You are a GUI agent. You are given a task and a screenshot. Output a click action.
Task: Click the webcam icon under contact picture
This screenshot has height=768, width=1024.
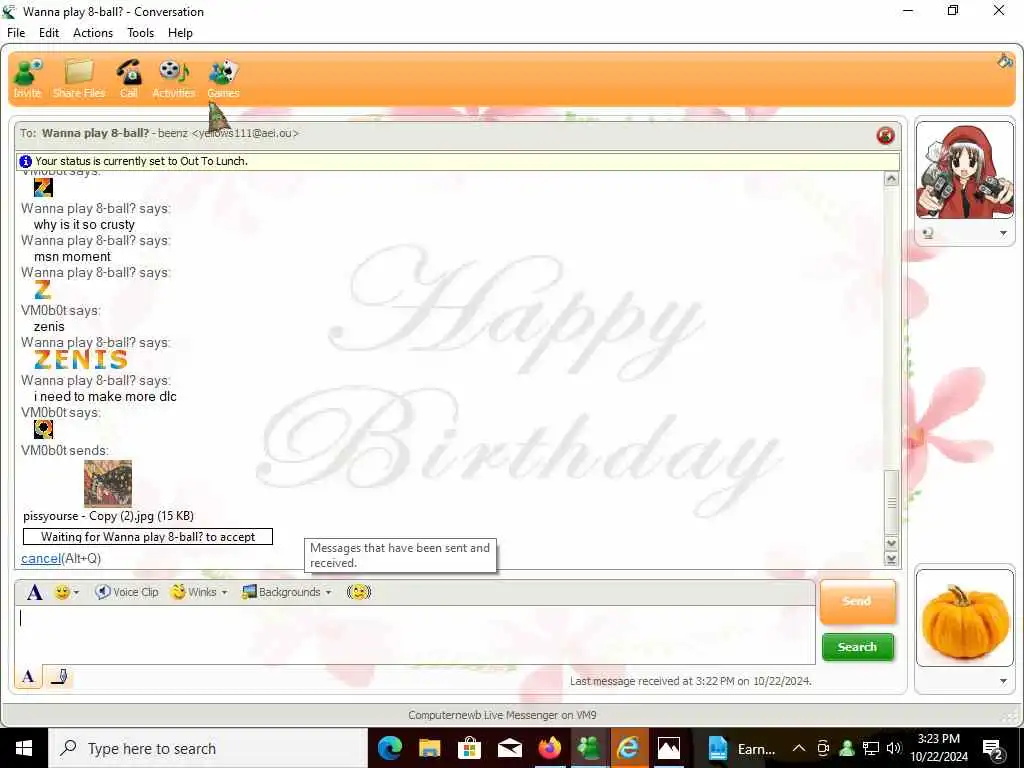(x=928, y=233)
